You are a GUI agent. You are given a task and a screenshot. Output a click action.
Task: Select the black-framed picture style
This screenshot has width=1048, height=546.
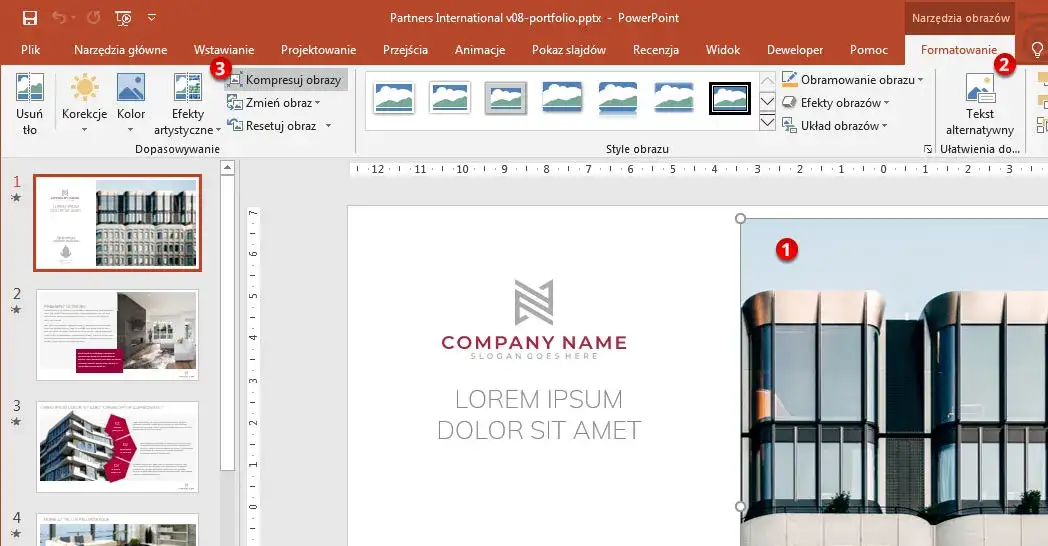[x=730, y=98]
